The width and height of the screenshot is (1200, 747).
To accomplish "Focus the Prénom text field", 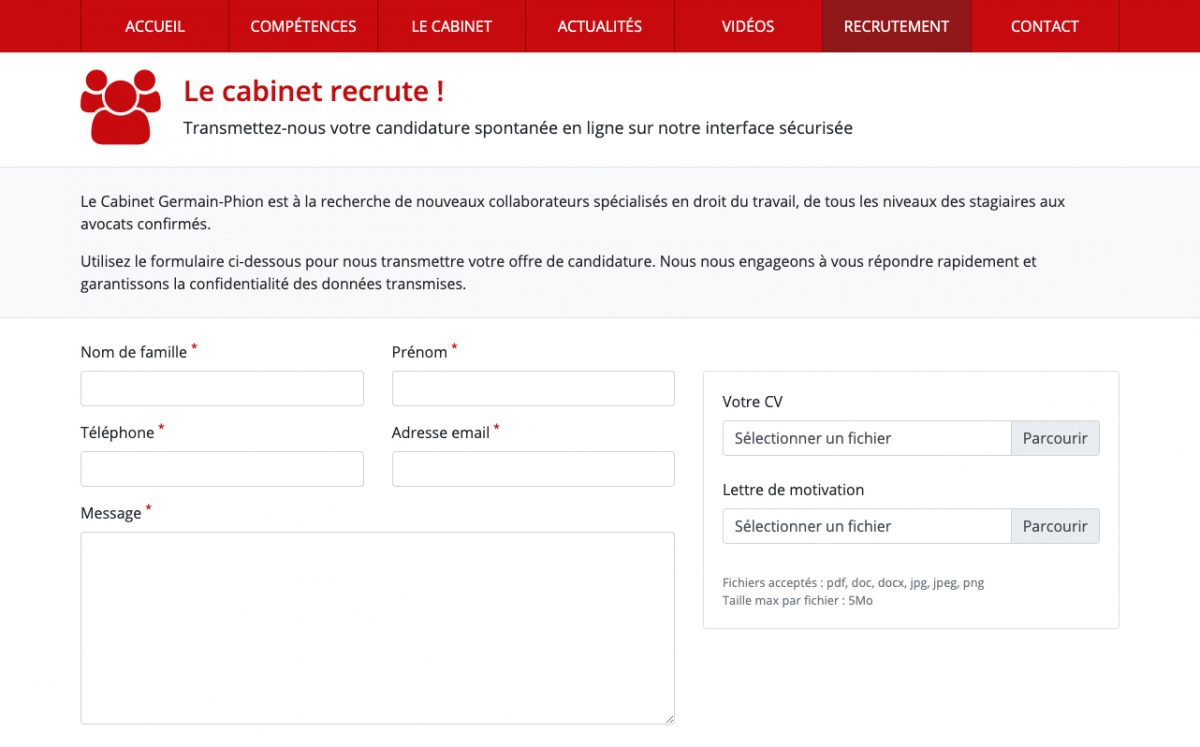I will point(533,388).
